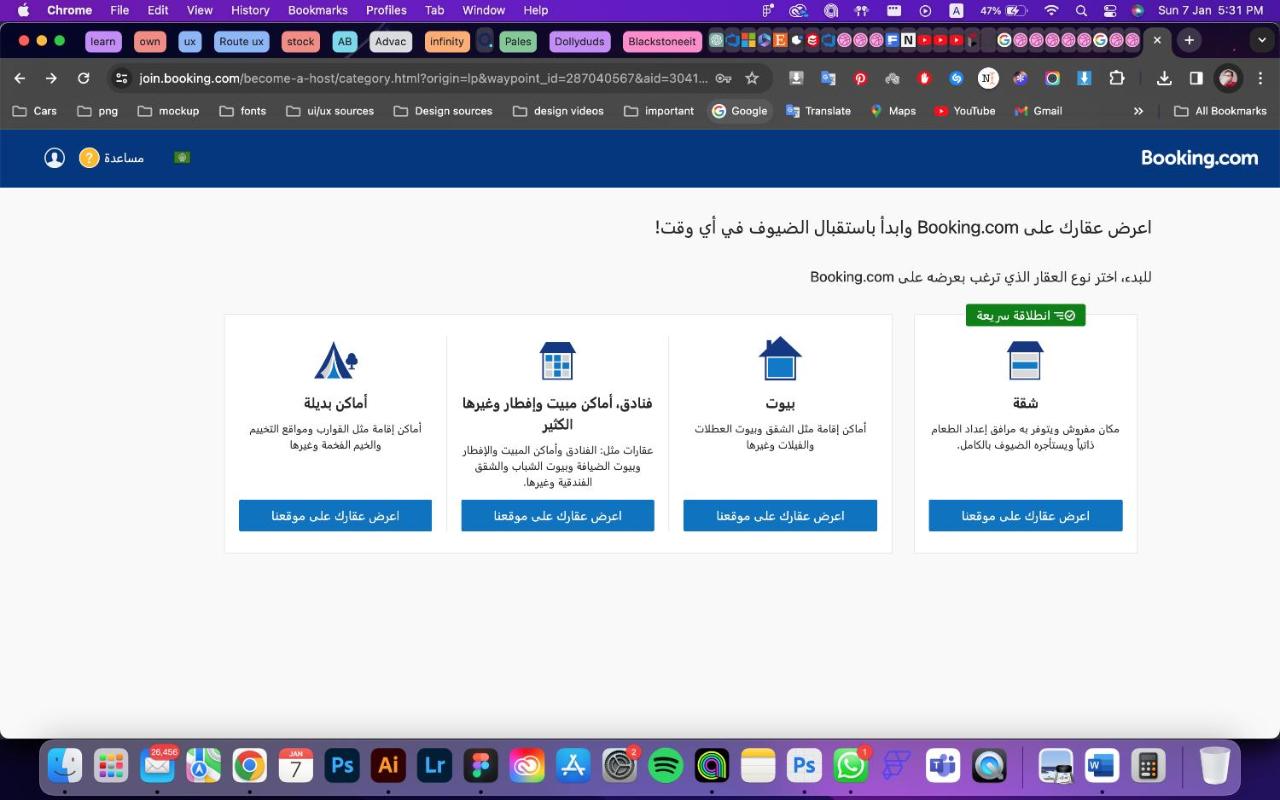Click the hotel building icon
1280x800 pixels.
[557, 361]
